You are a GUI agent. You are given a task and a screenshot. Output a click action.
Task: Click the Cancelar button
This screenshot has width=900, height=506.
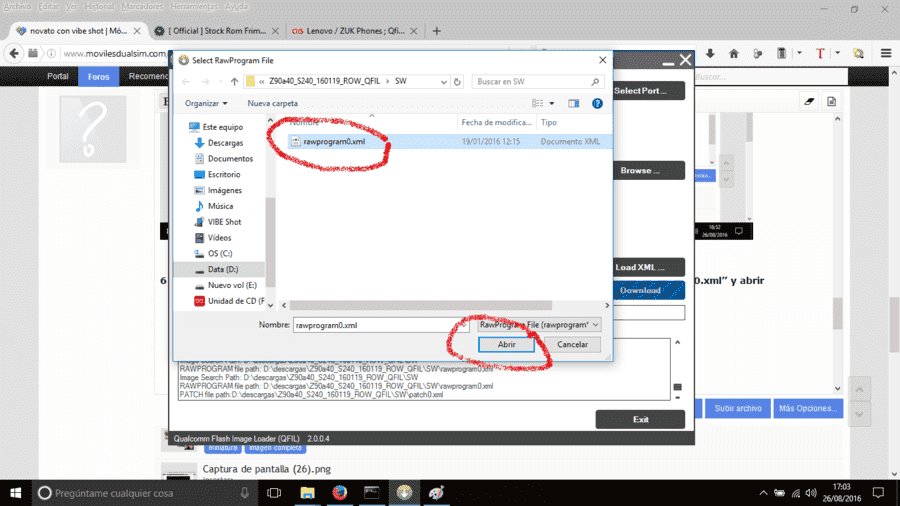click(x=572, y=344)
